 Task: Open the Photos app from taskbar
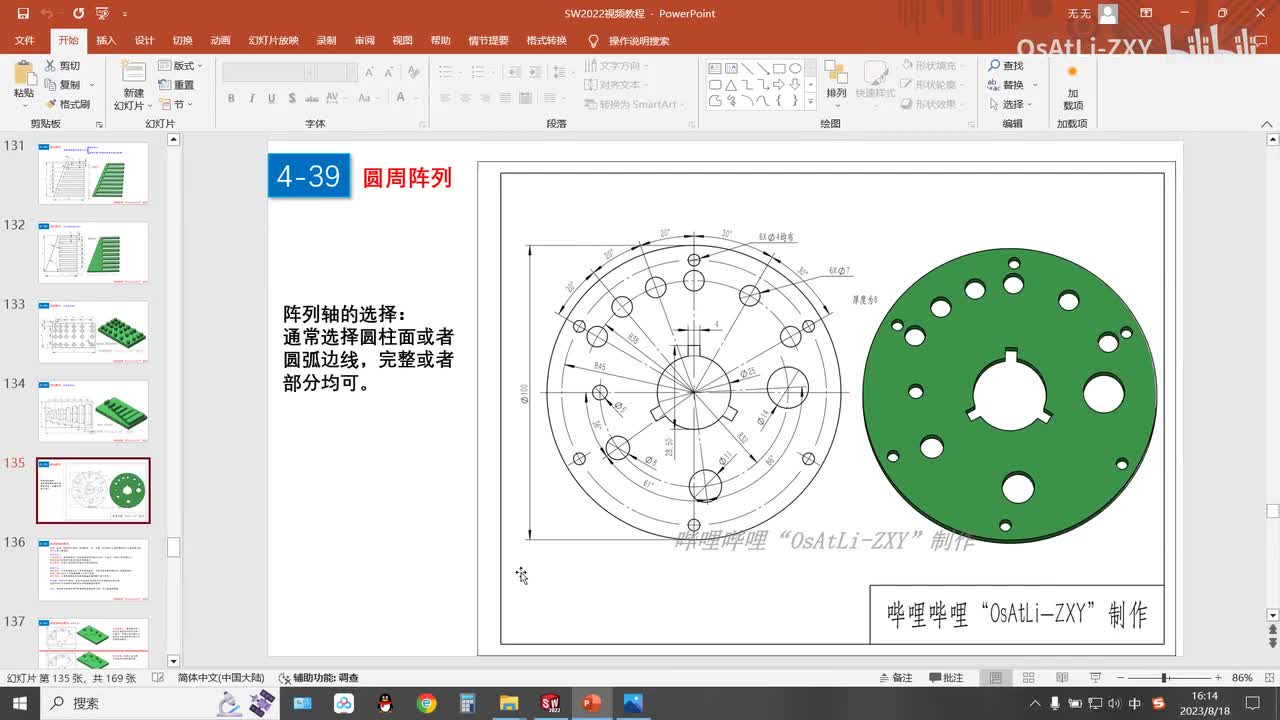click(631, 703)
